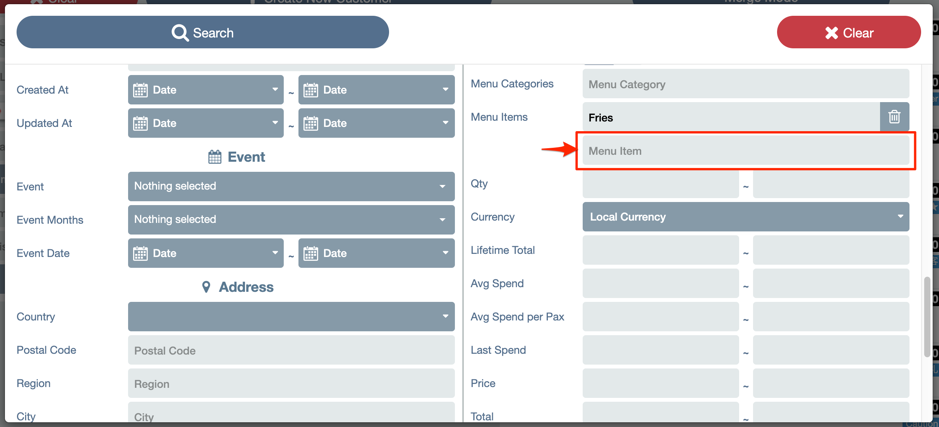This screenshot has width=939, height=427.
Task: Click the Postal Code input field
Action: [x=291, y=350]
